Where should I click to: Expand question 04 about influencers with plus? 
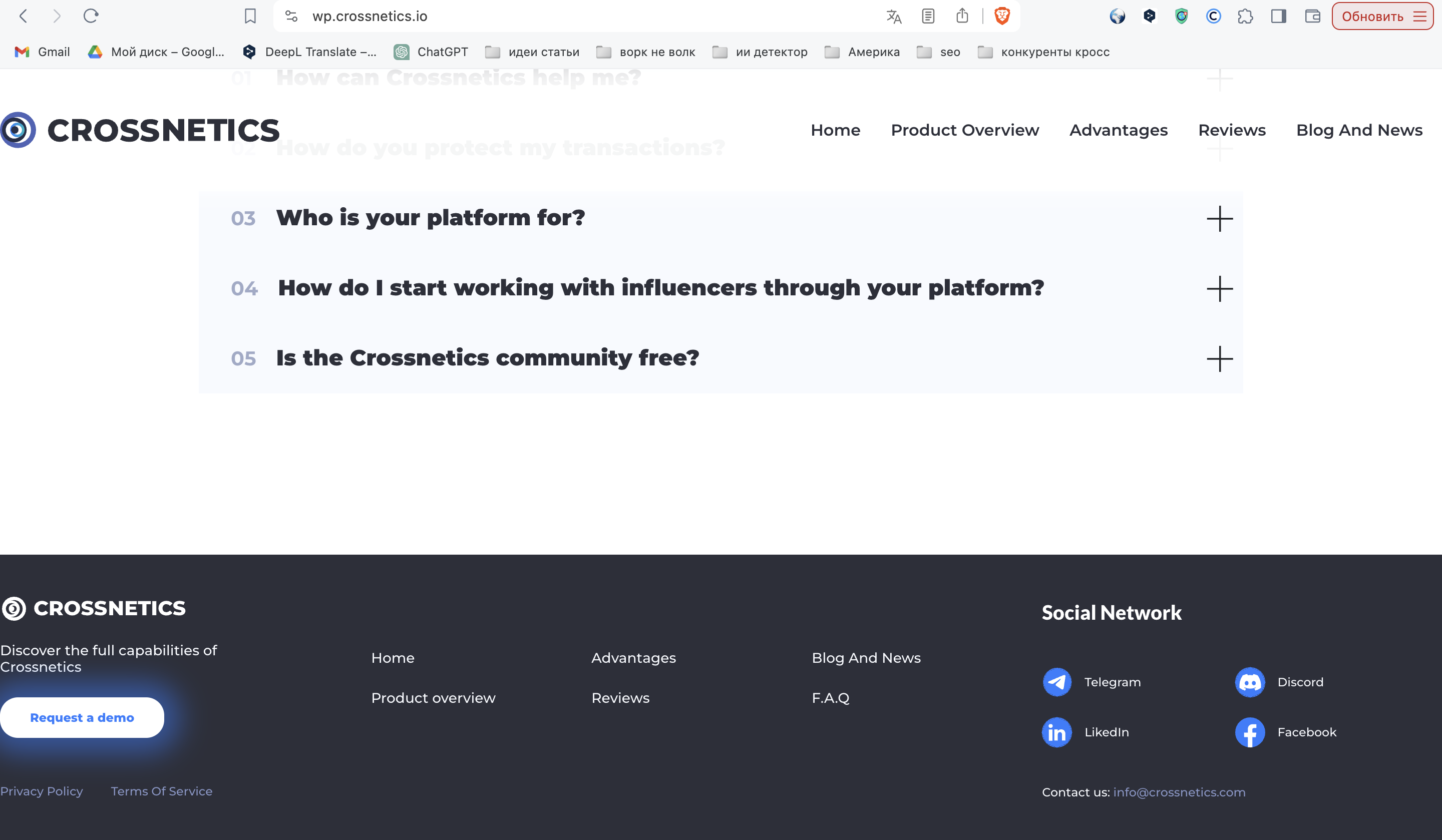pyautogui.click(x=1219, y=288)
